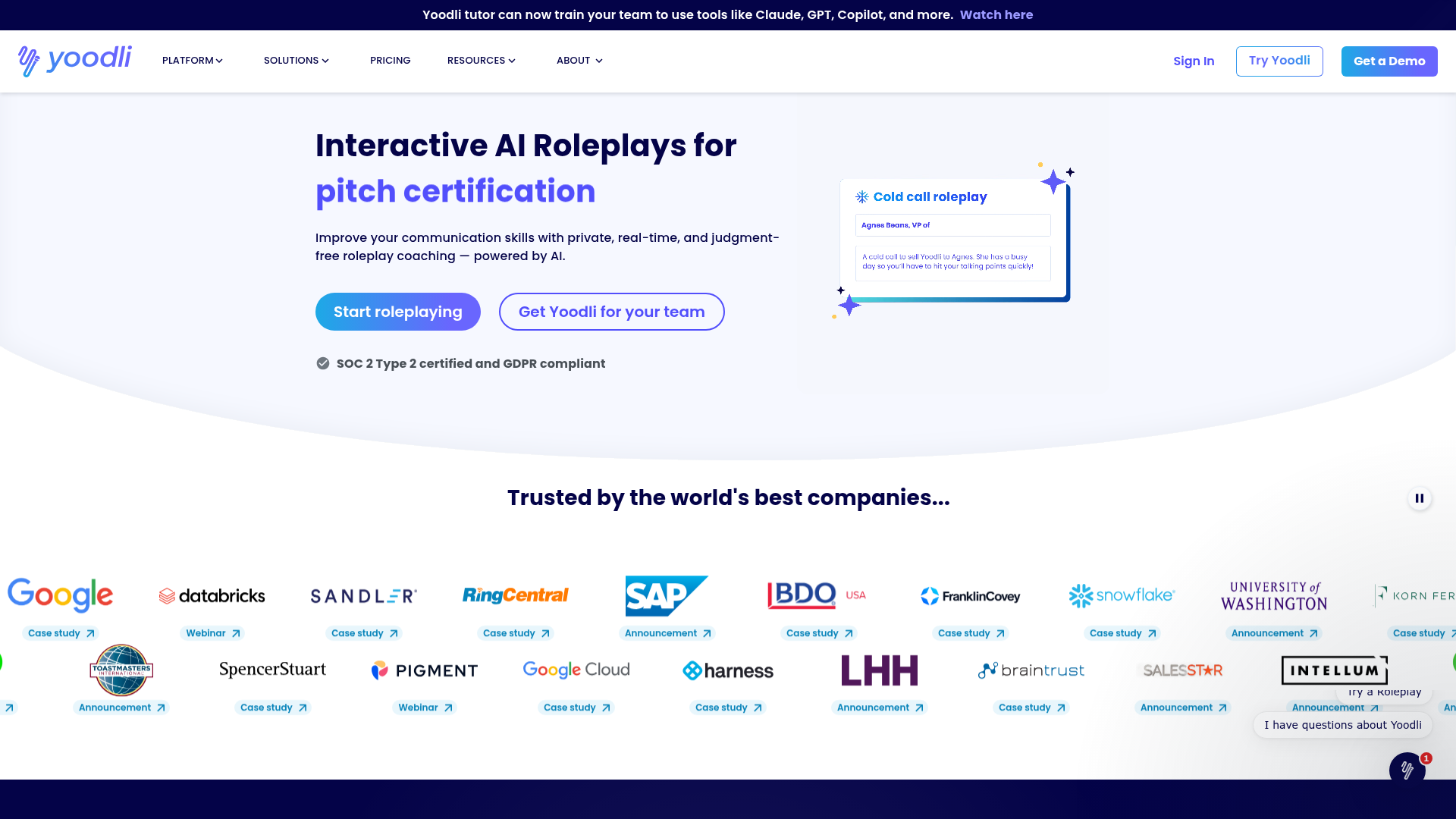Click the Pigment logo
This screenshot has height=819, width=1456.
pyautogui.click(x=425, y=670)
